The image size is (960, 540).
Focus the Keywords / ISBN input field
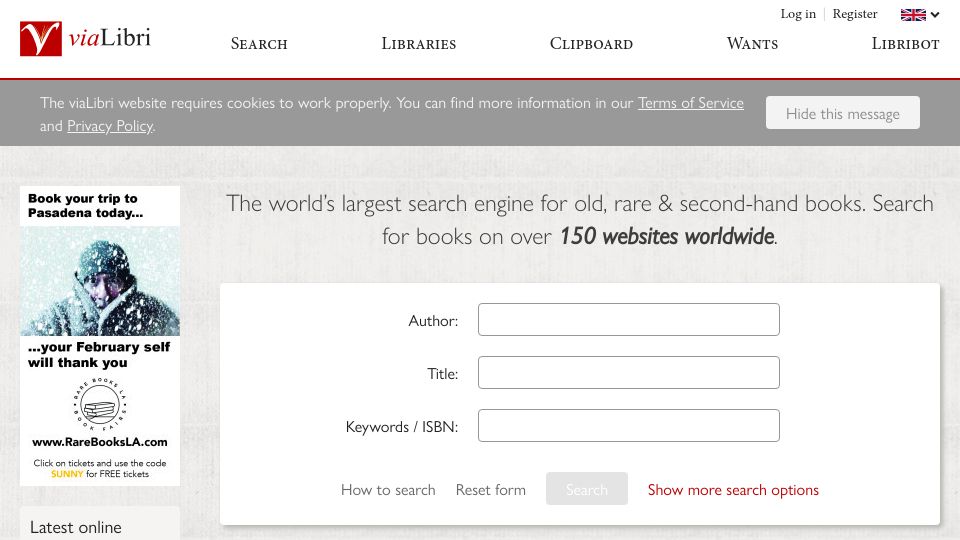point(629,426)
